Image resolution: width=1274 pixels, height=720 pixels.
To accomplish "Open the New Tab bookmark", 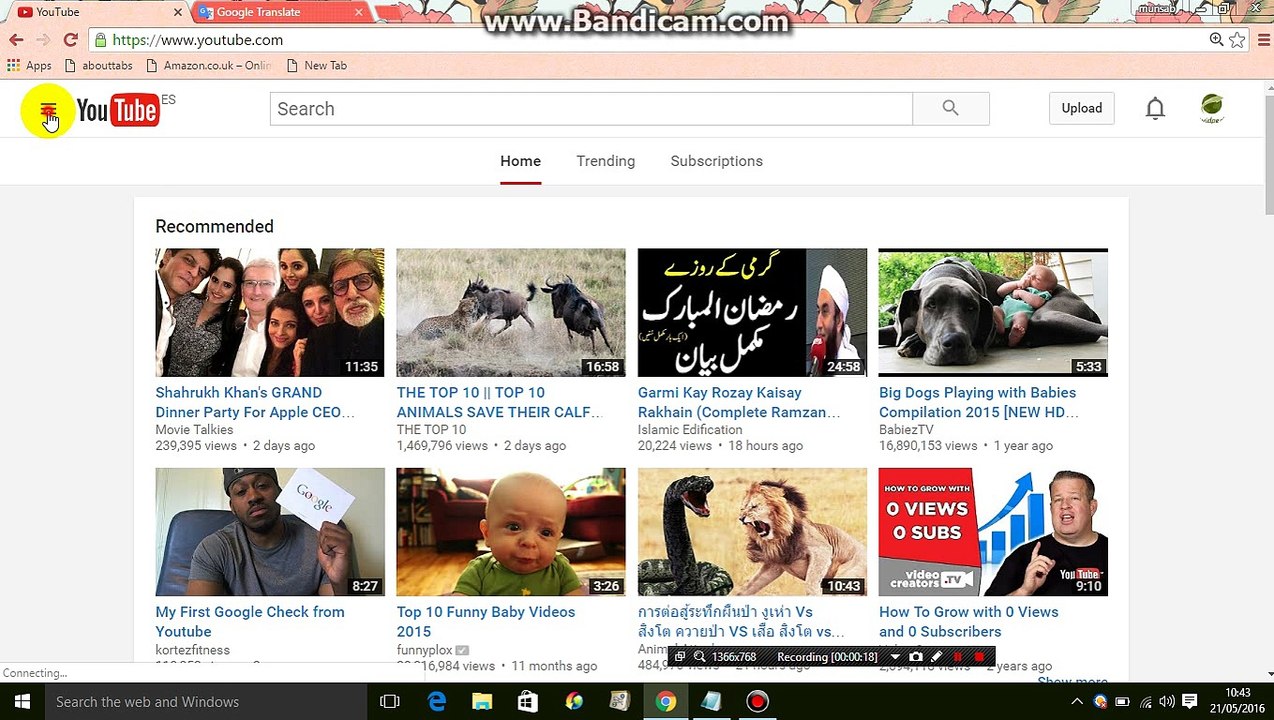I will [316, 65].
